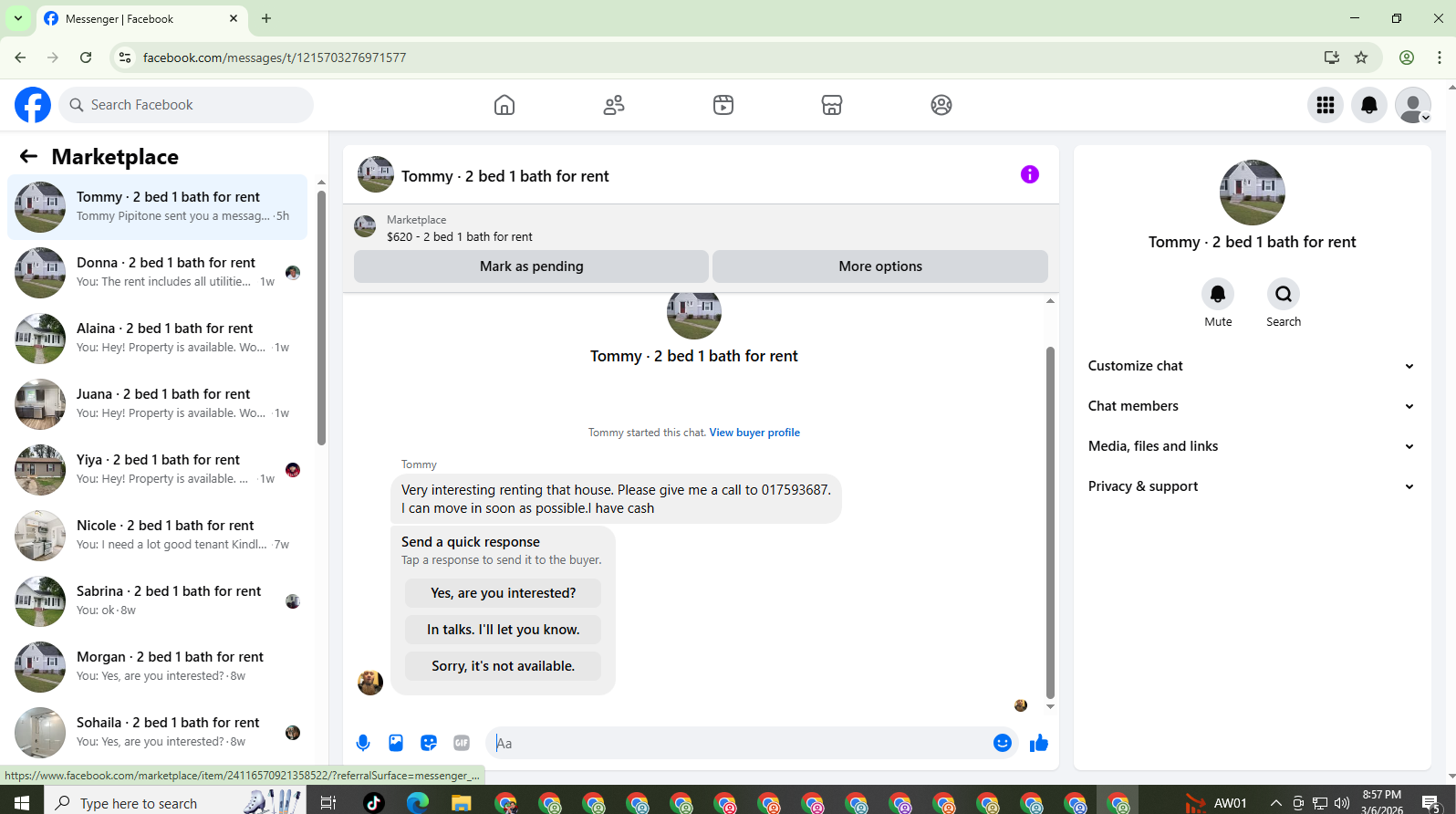Expand Media, files and links section
This screenshot has height=814, width=1456.
[1252, 446]
